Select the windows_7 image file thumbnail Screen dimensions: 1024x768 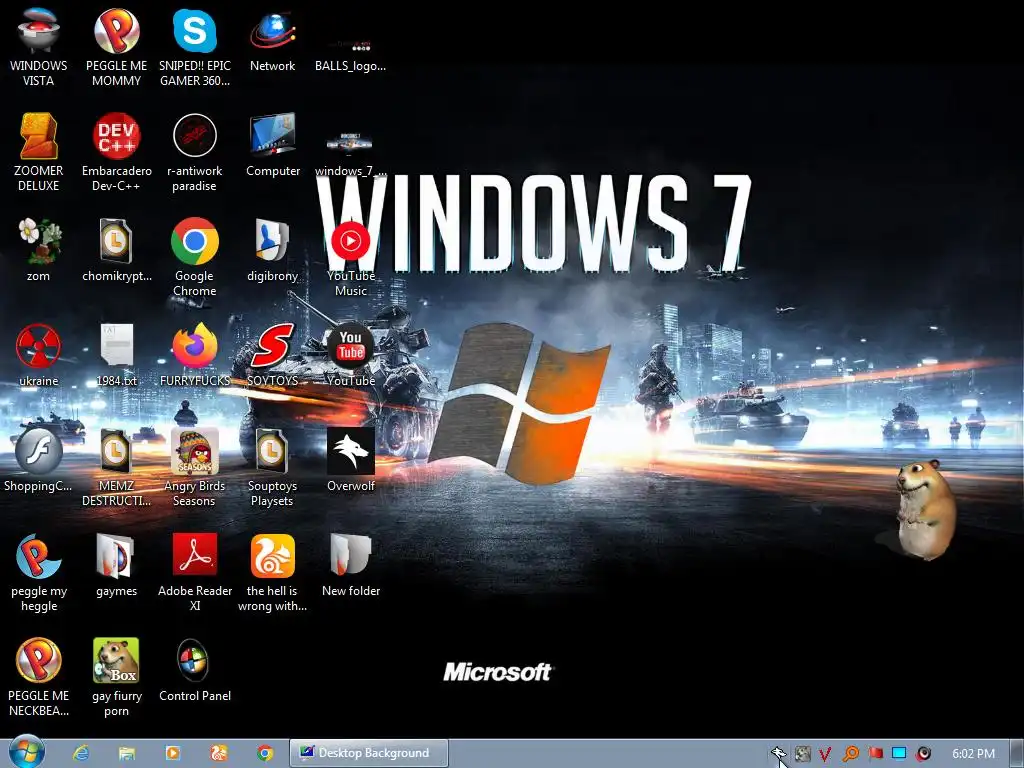click(351, 153)
